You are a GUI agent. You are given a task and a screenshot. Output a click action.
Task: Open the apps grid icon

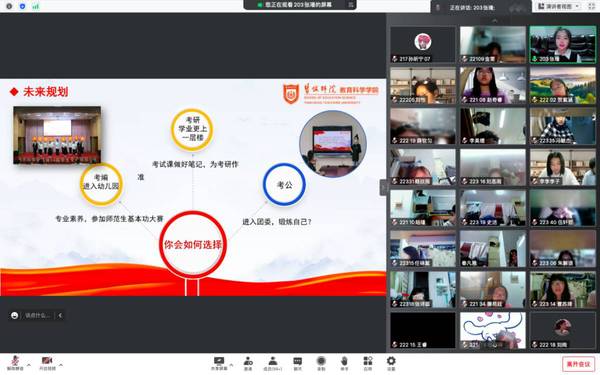click(368, 363)
